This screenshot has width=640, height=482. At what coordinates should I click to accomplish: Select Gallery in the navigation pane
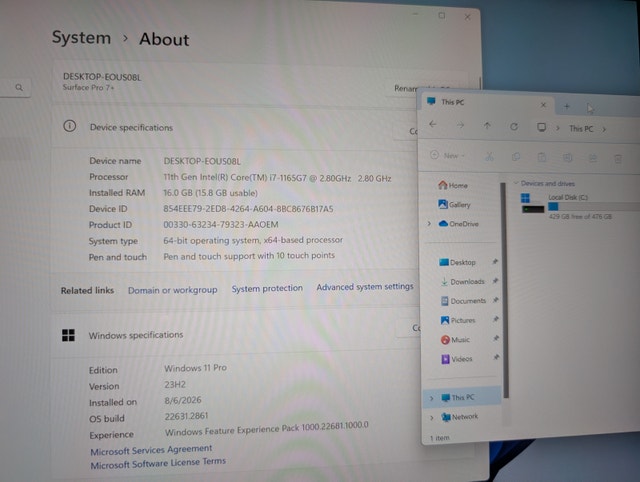click(454, 204)
